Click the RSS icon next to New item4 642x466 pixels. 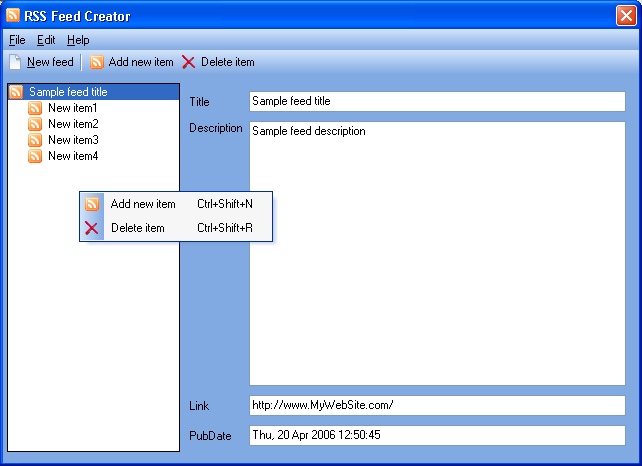pyautogui.click(x=35, y=156)
